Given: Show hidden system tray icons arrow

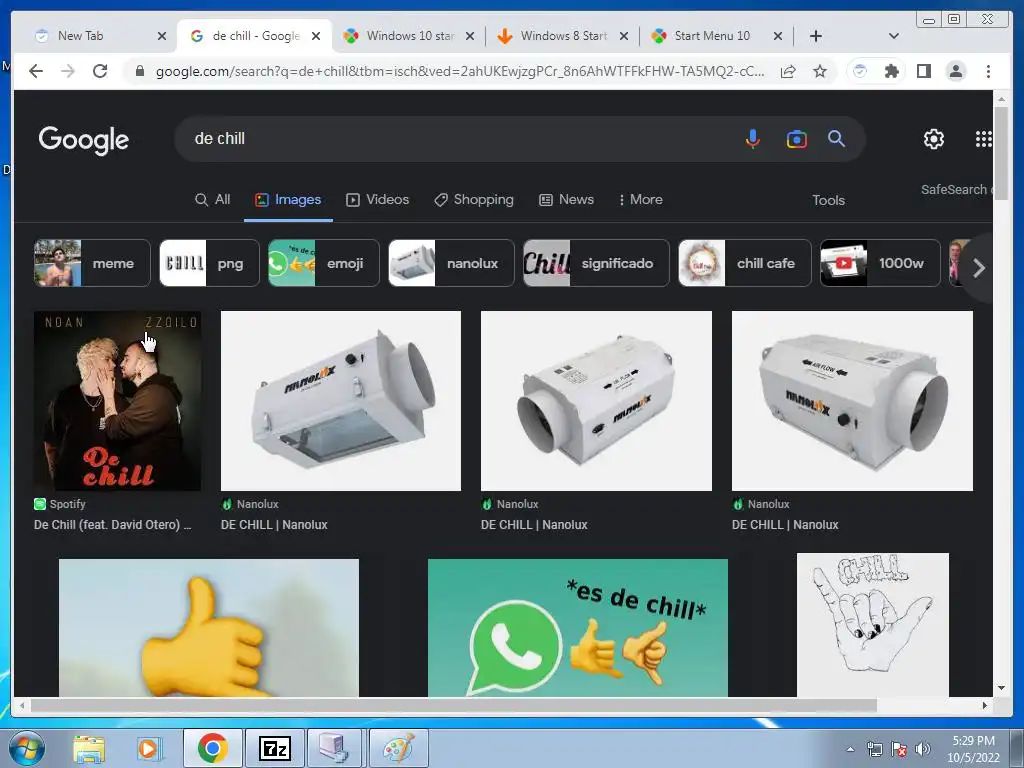Looking at the screenshot, I should tap(850, 750).
